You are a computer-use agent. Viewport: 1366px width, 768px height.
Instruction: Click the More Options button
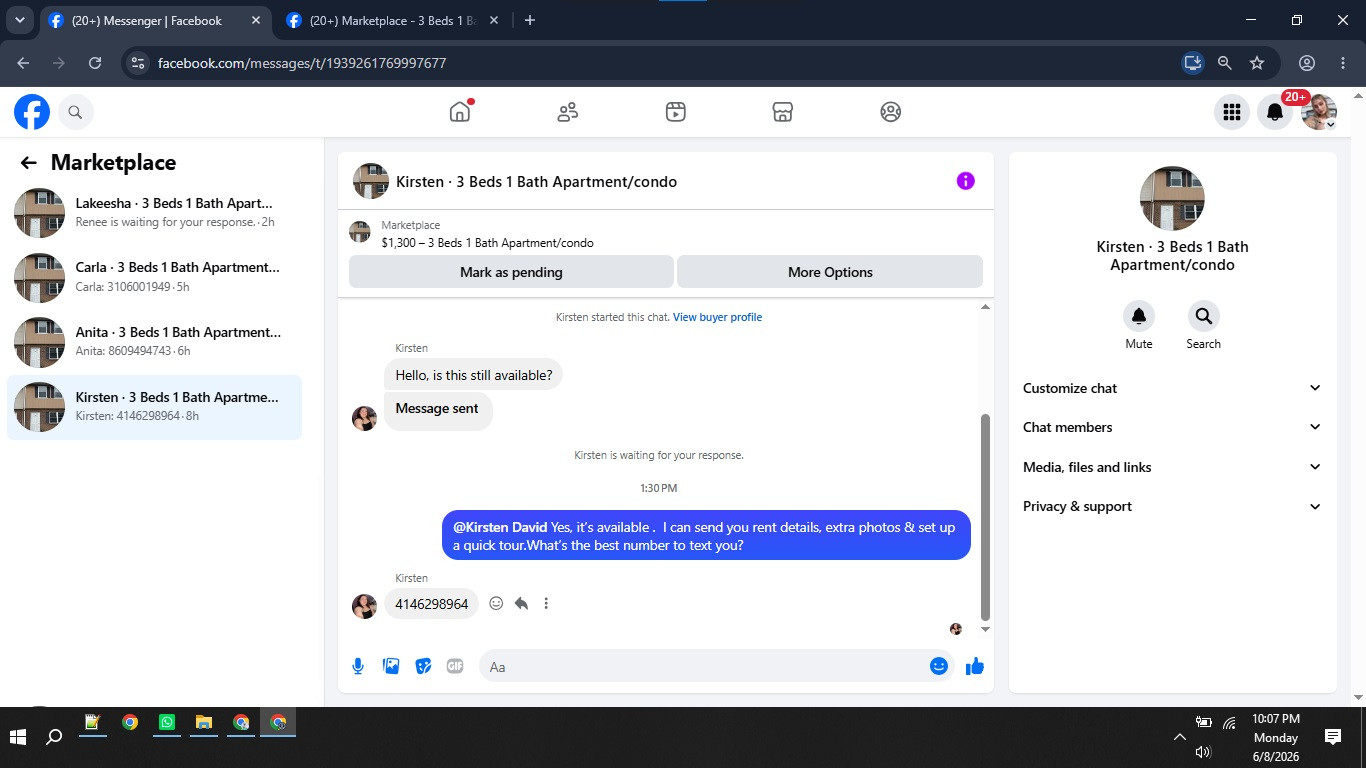830,272
